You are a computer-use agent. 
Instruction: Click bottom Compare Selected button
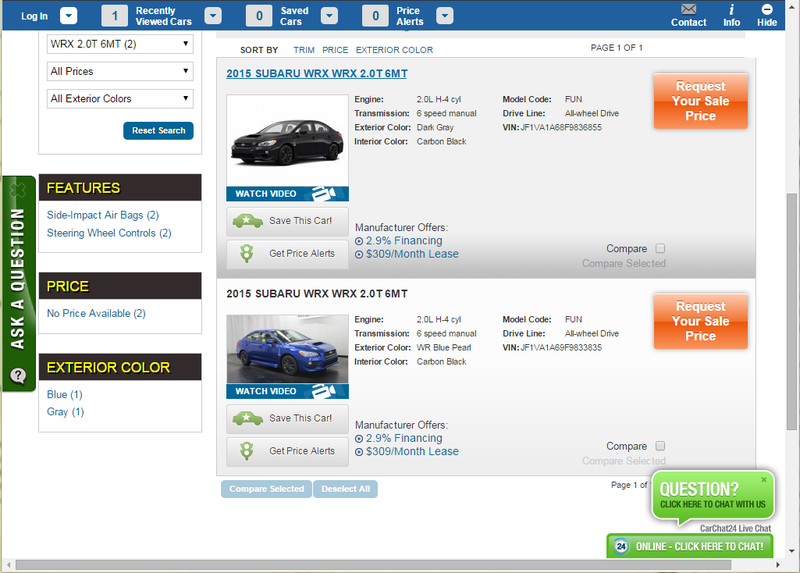pos(266,489)
